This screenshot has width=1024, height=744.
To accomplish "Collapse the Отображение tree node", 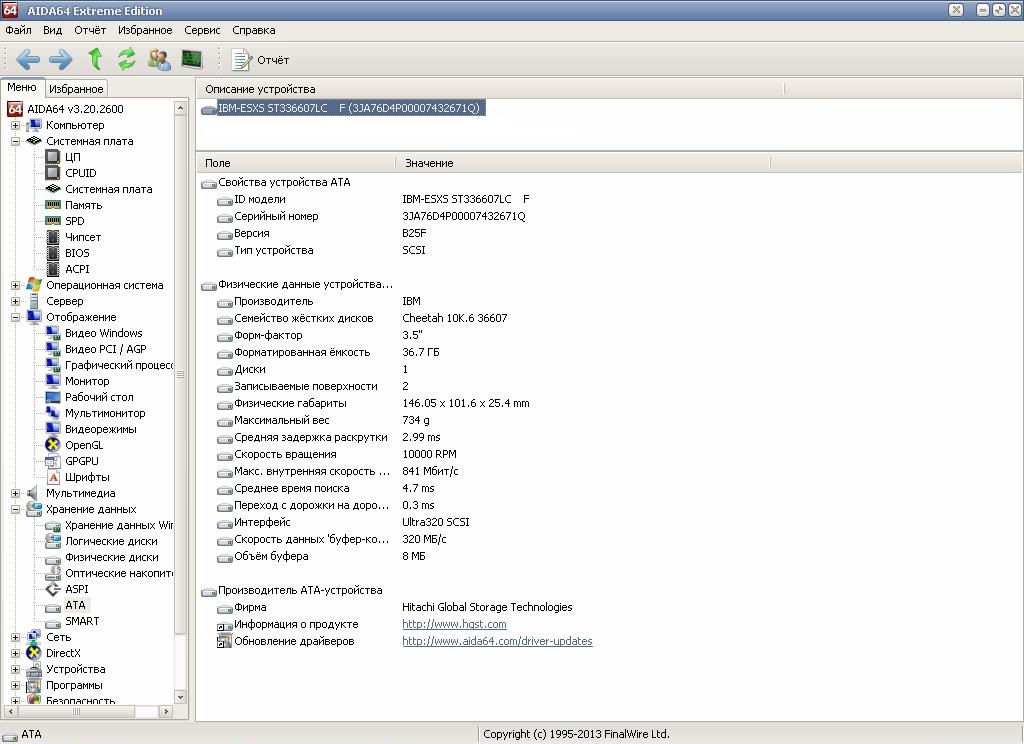I will (x=15, y=317).
